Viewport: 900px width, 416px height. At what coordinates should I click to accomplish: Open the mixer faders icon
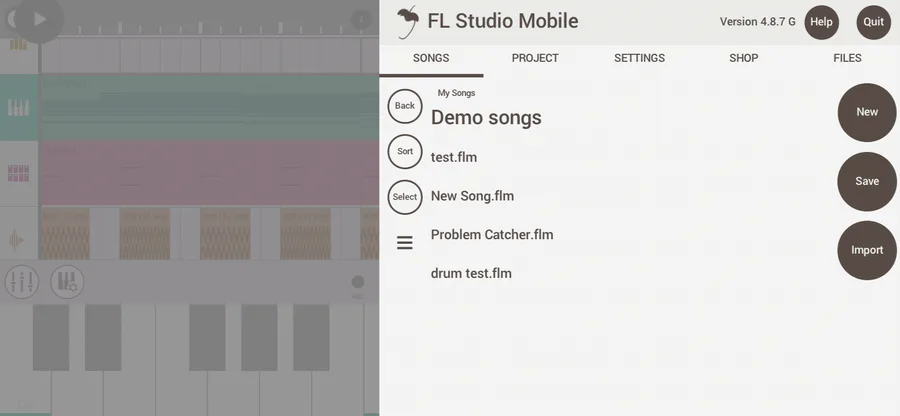pos(22,282)
